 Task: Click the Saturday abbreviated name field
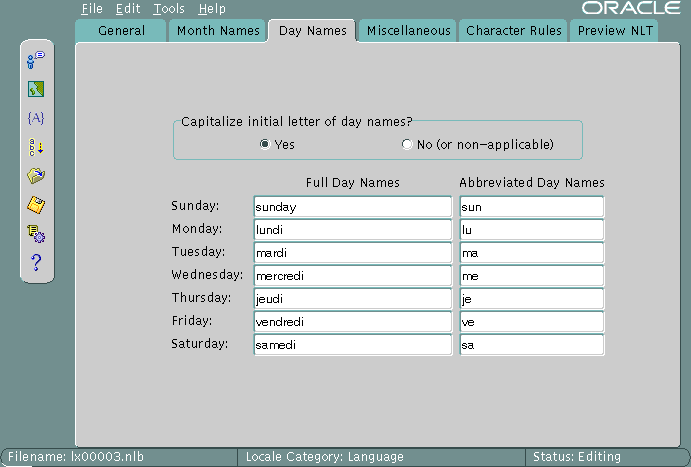click(x=531, y=345)
